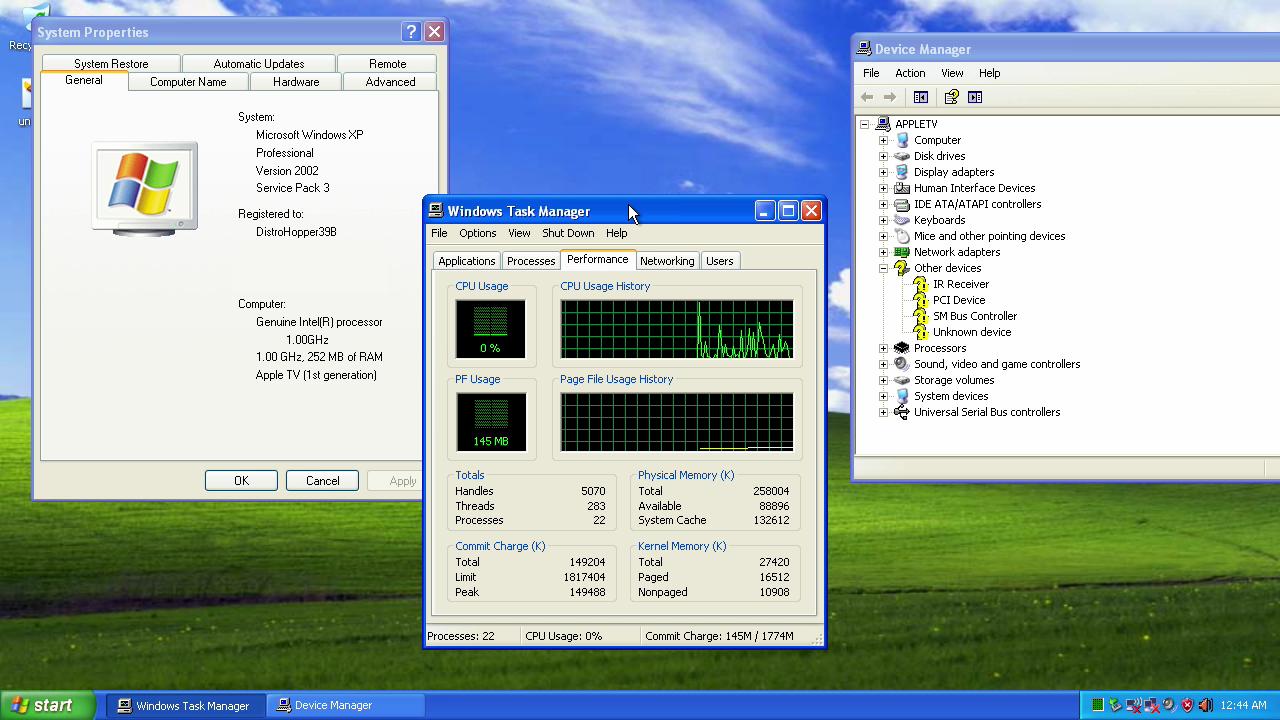Click Device Manager taskbar button
Image resolution: width=1280 pixels, height=720 pixels.
pyautogui.click(x=346, y=705)
